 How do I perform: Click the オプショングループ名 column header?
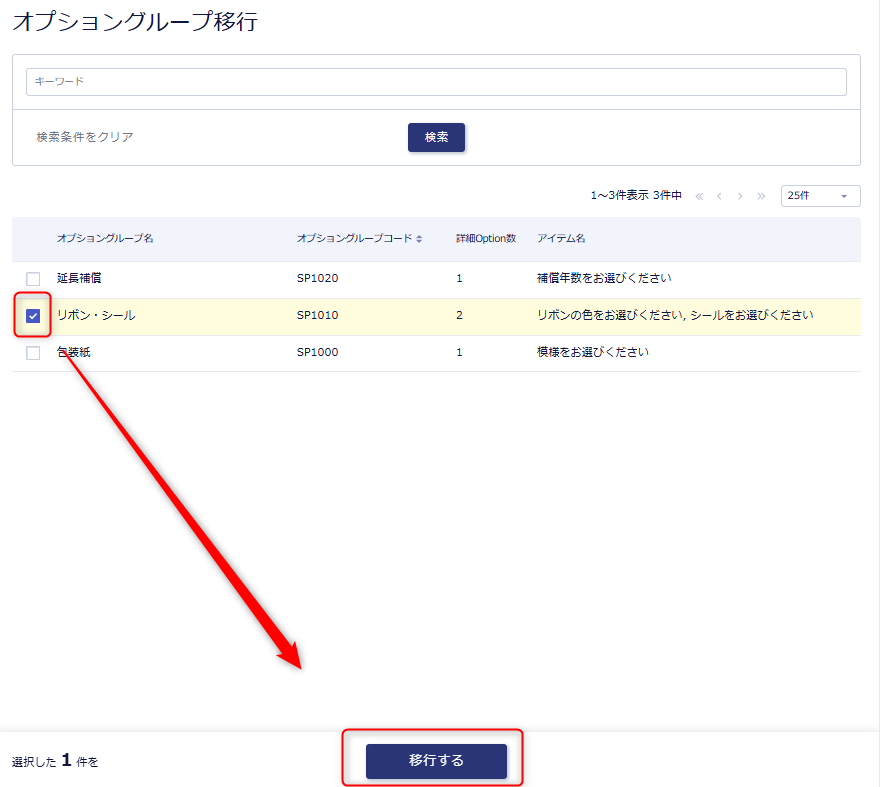pyautogui.click(x=105, y=239)
